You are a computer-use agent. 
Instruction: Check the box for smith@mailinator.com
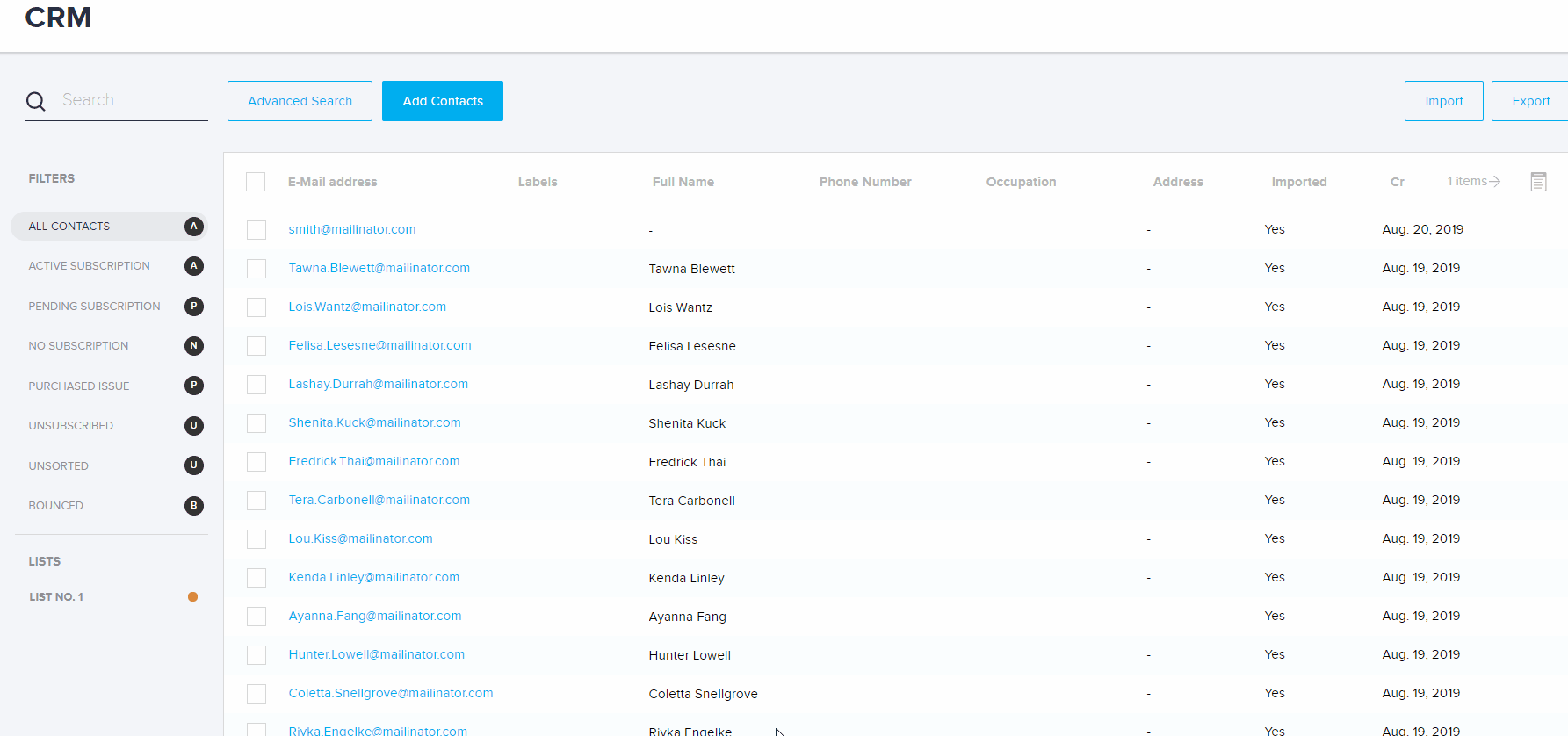pos(257,230)
